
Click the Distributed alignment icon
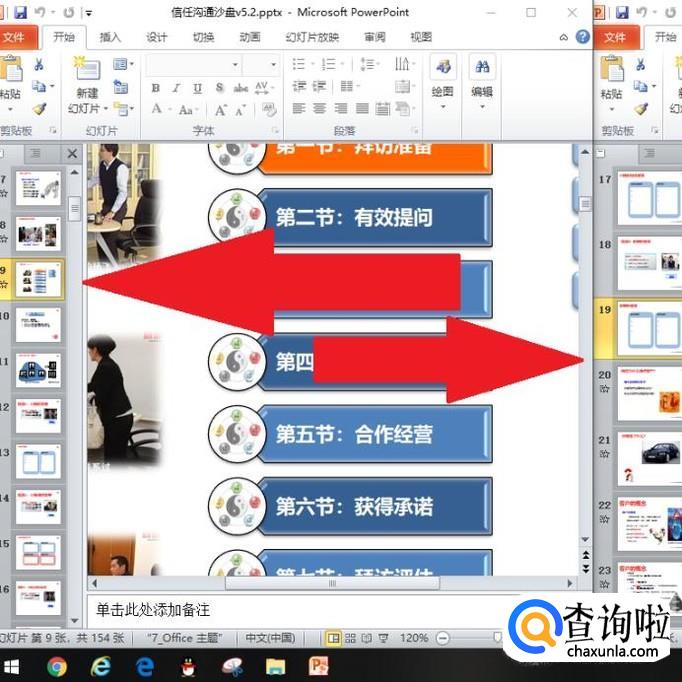click(x=382, y=109)
